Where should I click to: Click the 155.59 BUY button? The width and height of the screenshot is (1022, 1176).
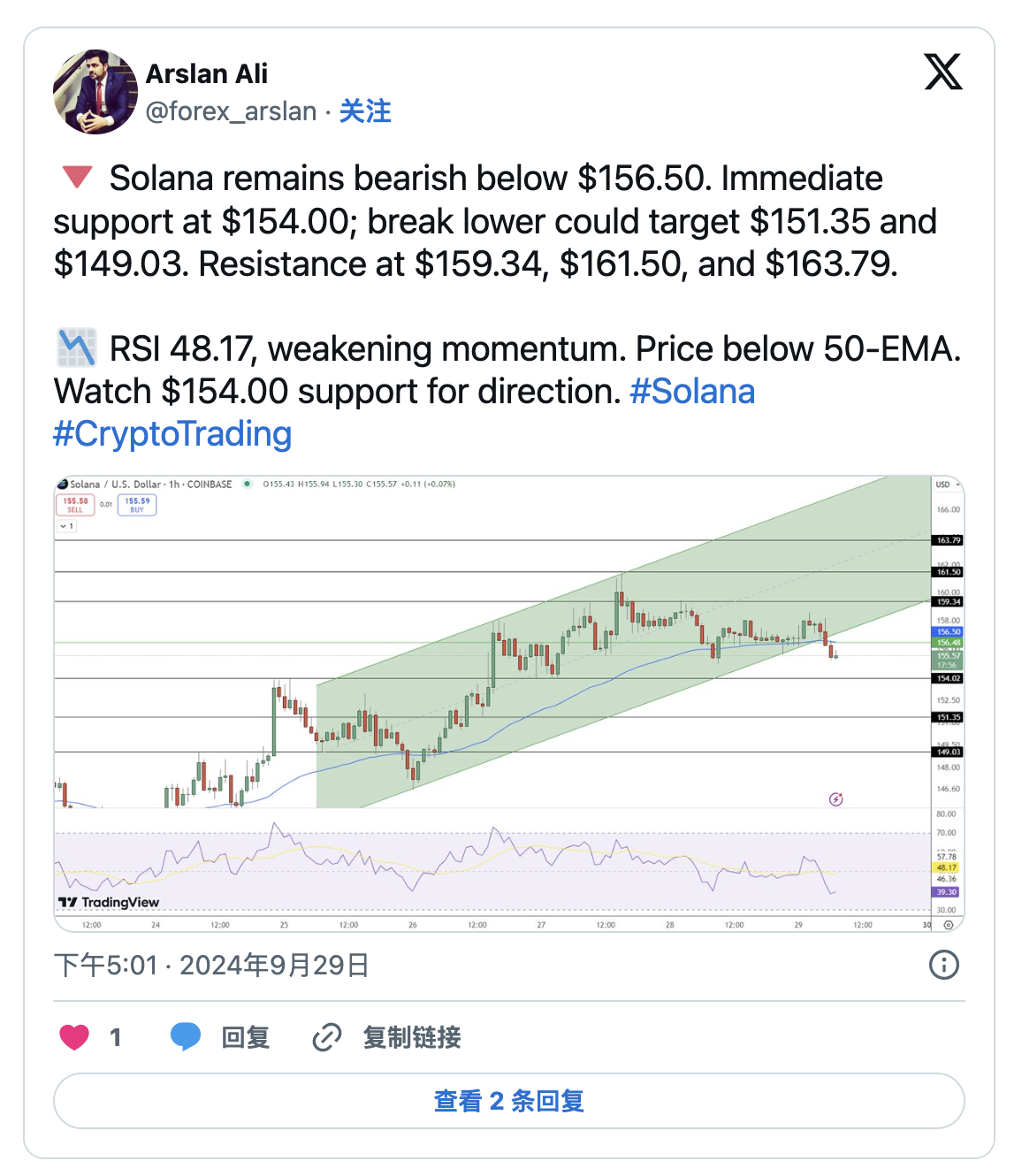[137, 505]
